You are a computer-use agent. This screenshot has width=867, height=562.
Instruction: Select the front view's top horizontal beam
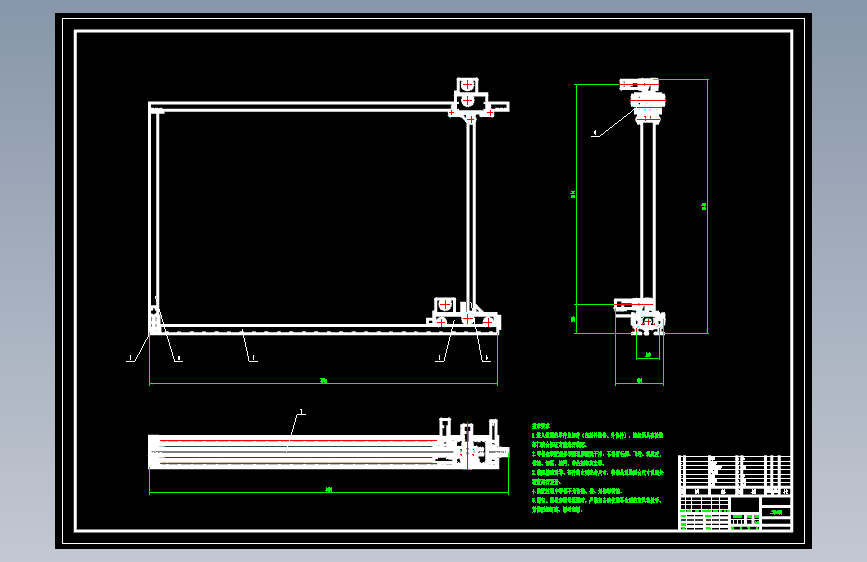[x=328, y=107]
